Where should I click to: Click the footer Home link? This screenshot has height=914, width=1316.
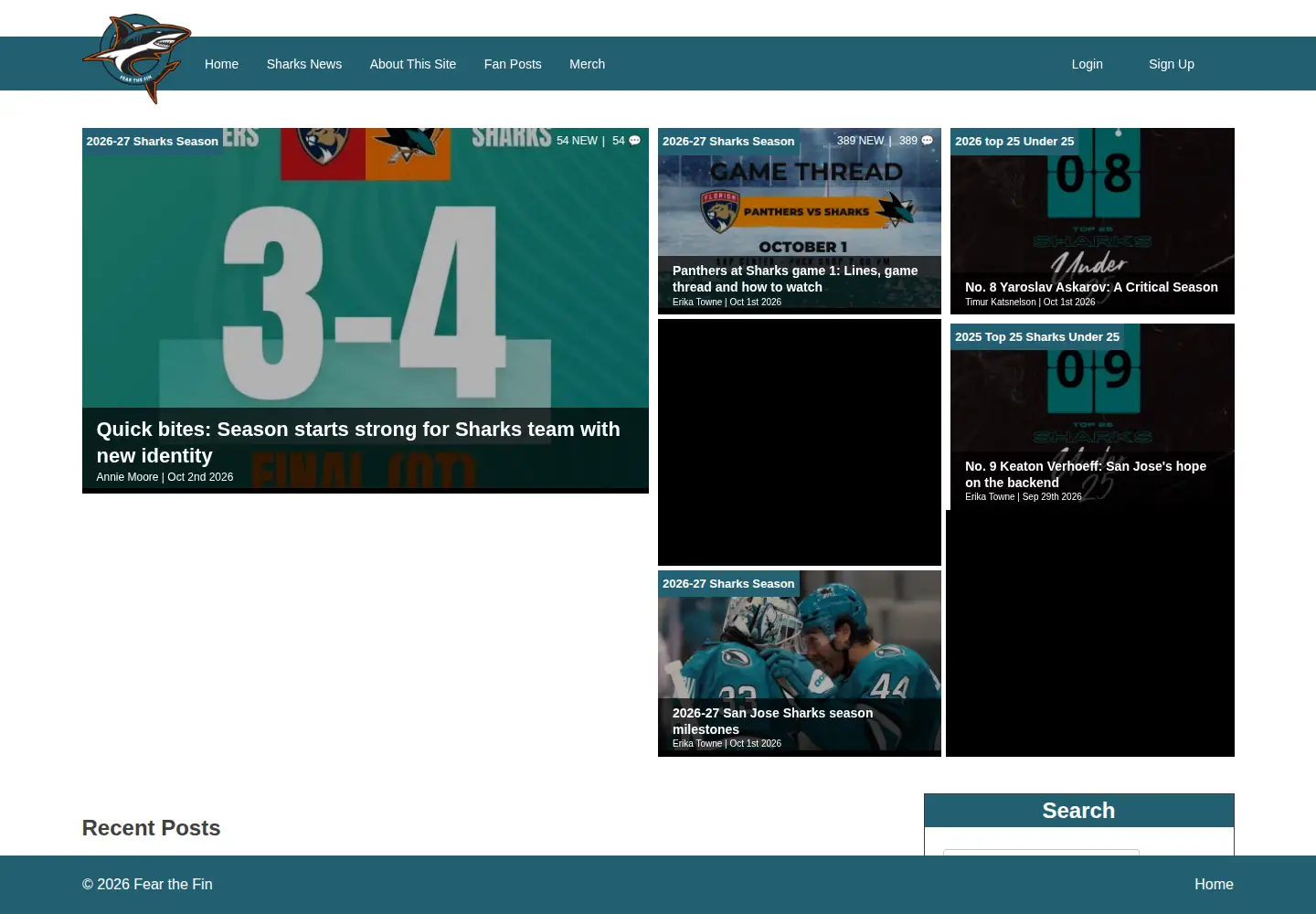(x=1214, y=884)
